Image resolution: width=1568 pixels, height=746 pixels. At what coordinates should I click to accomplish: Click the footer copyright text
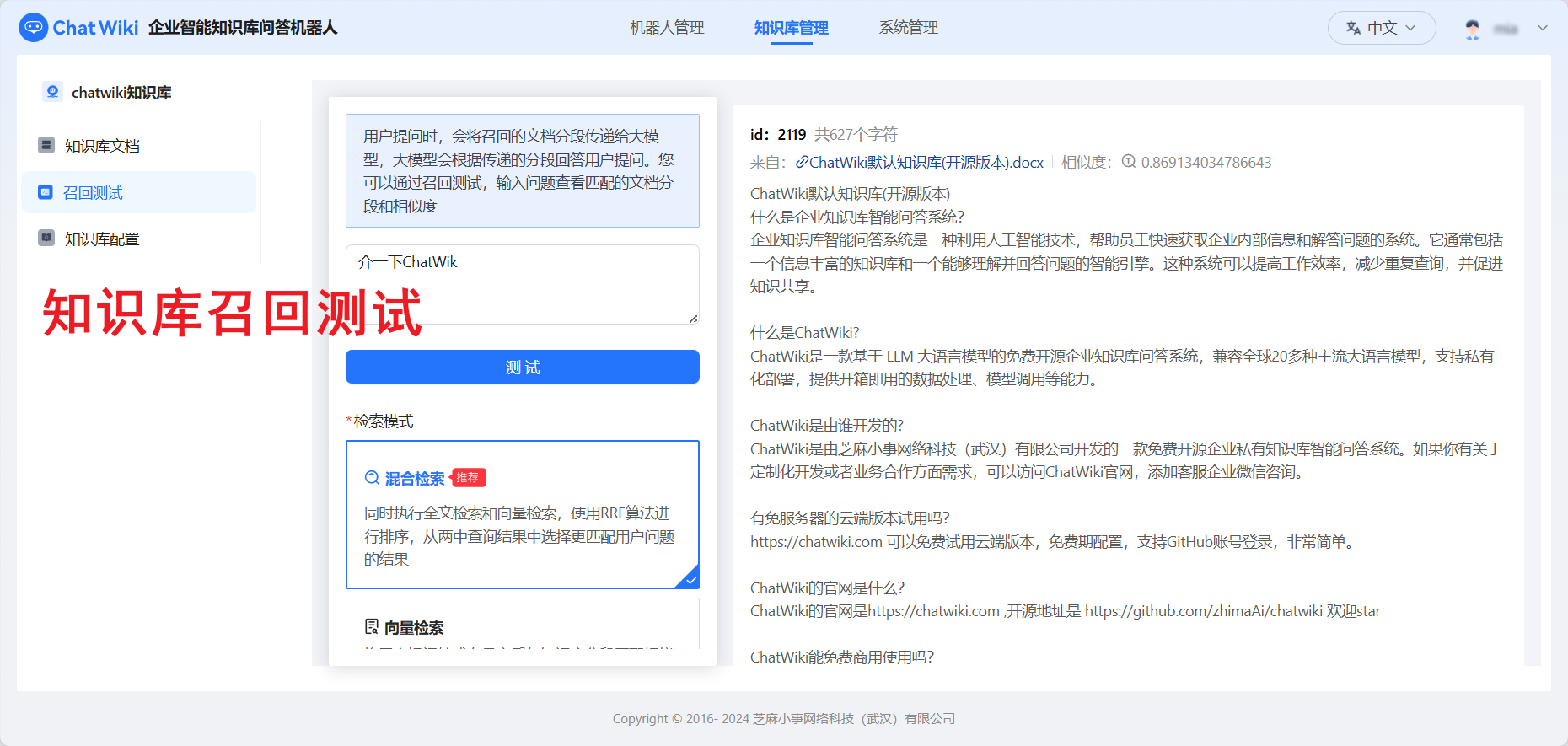[x=784, y=718]
